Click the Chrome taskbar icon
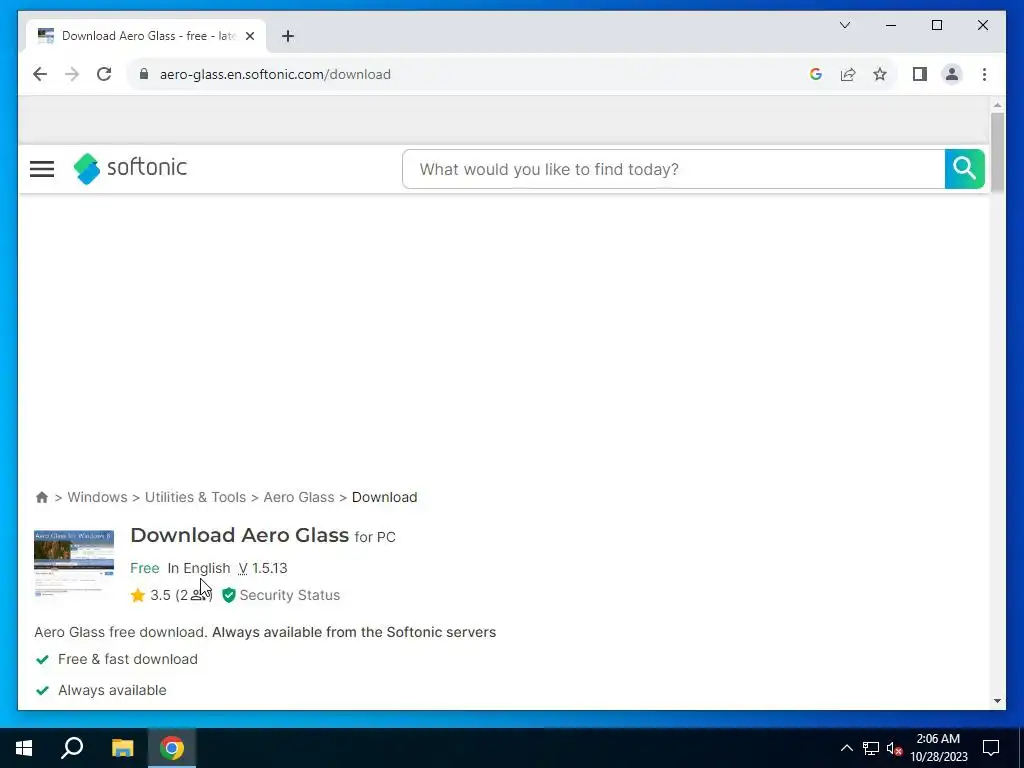 click(x=172, y=748)
